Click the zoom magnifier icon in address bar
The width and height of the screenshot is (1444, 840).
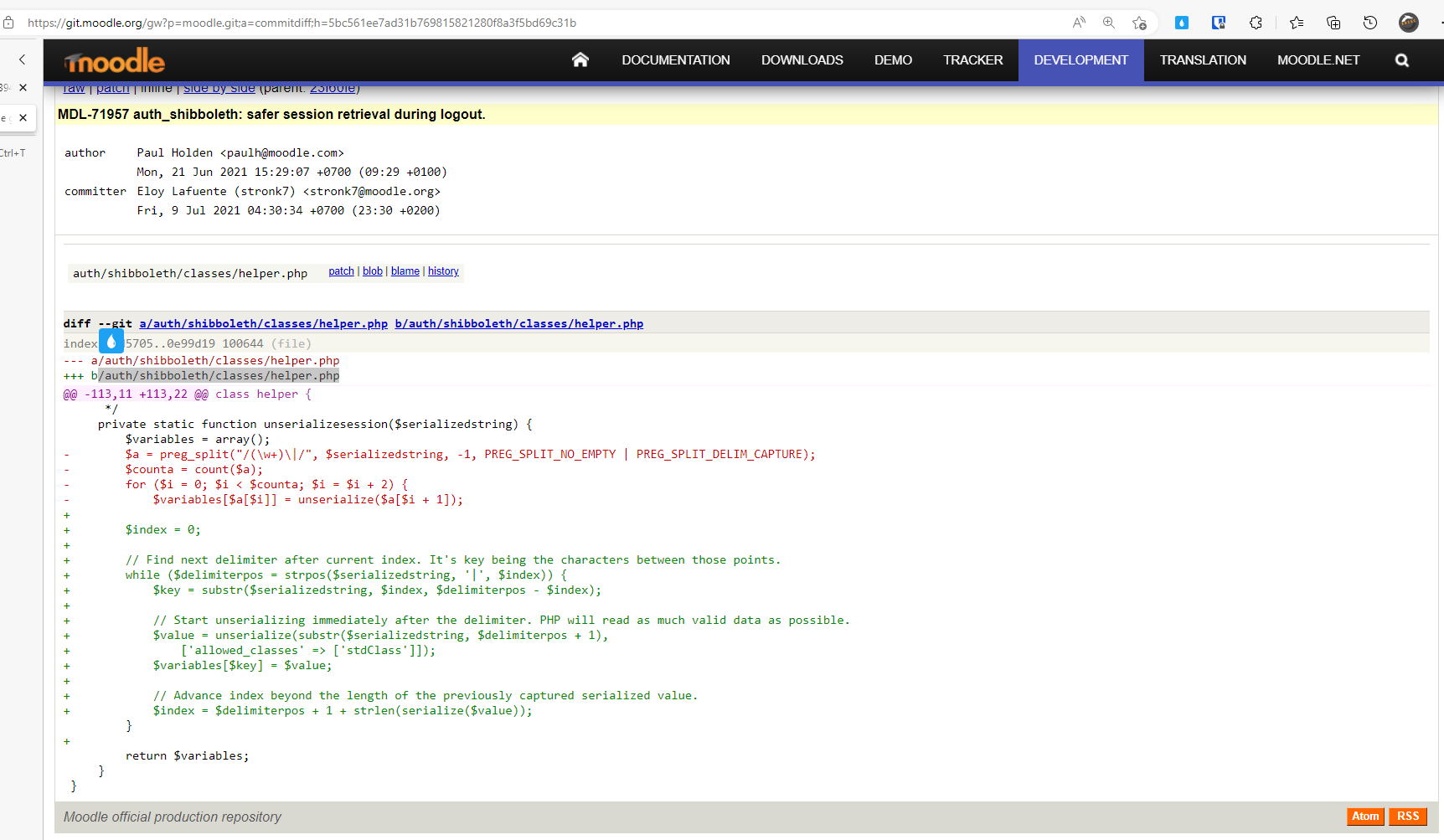coord(1109,23)
